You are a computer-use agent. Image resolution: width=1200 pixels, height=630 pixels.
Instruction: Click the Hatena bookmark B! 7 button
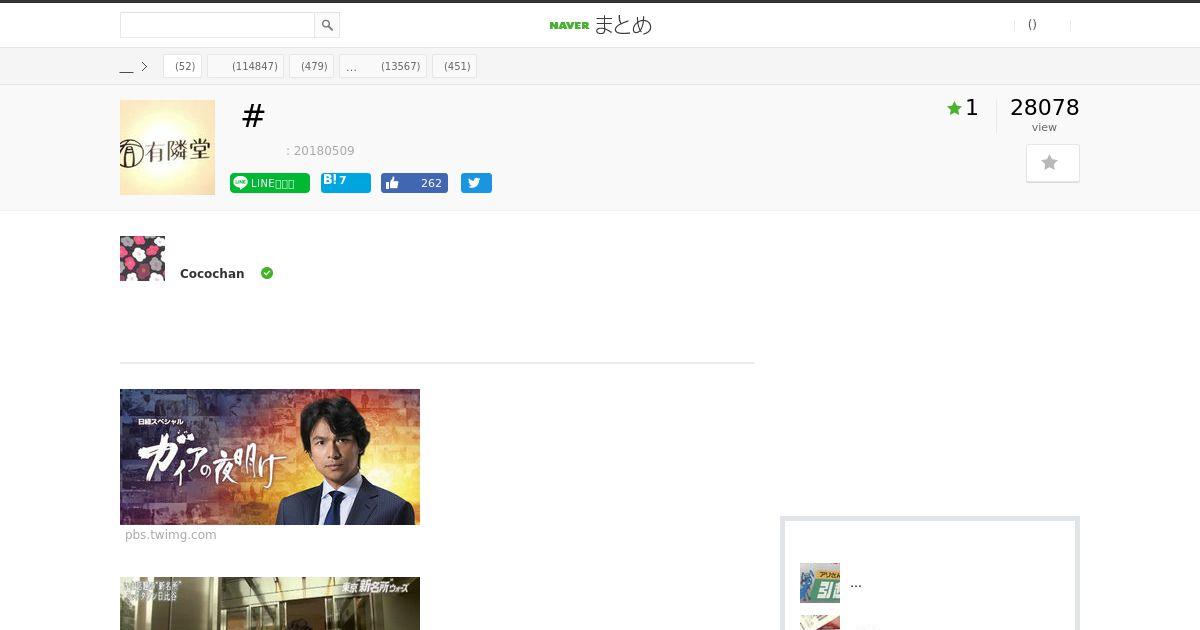(346, 183)
